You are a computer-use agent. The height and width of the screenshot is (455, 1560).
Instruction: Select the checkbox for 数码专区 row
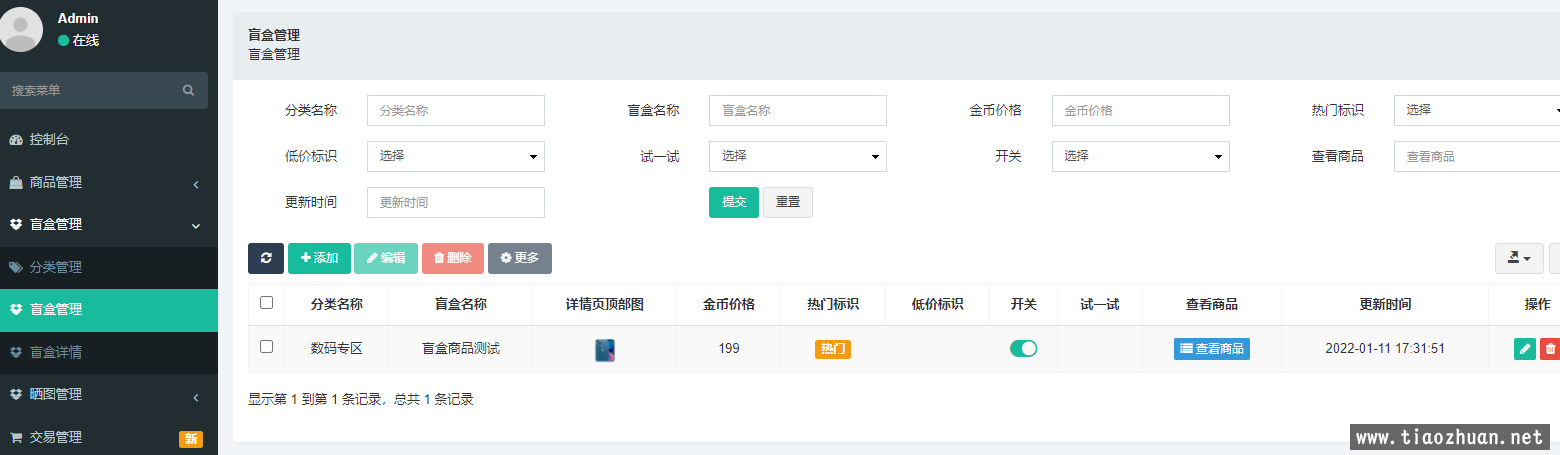[266, 347]
